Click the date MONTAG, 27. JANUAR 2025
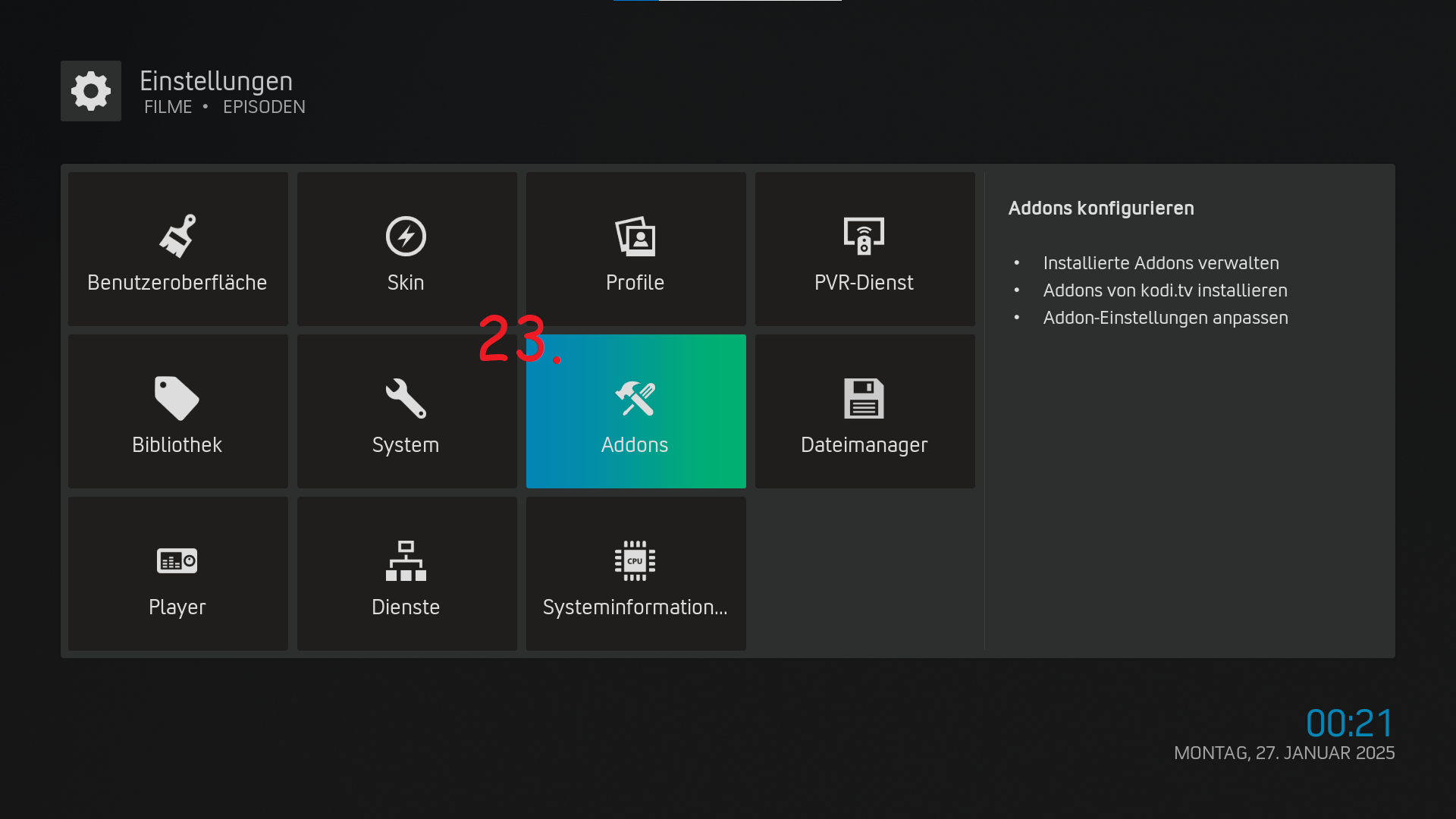The image size is (1456, 819). [1285, 753]
